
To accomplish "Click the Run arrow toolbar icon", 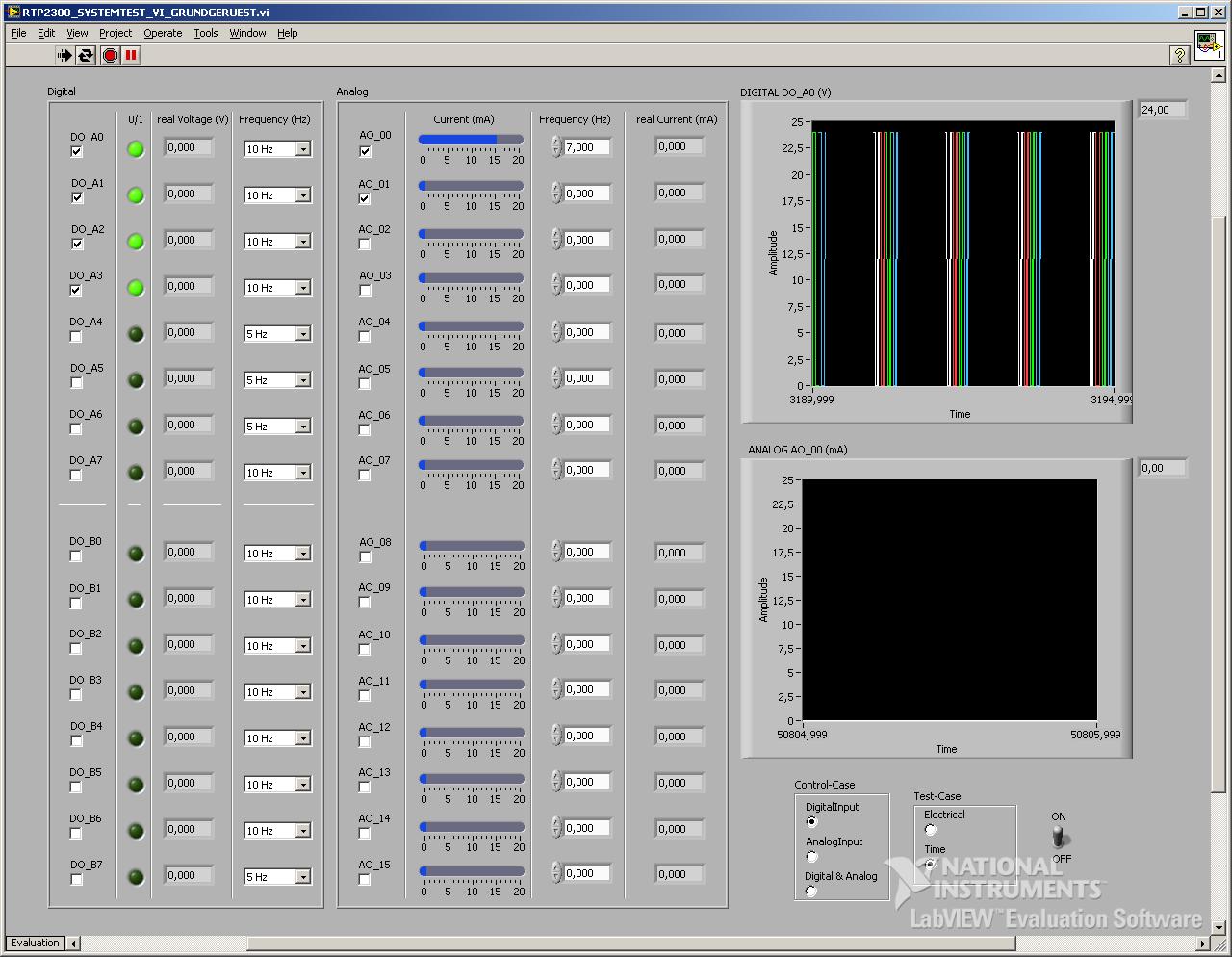I will (x=64, y=56).
